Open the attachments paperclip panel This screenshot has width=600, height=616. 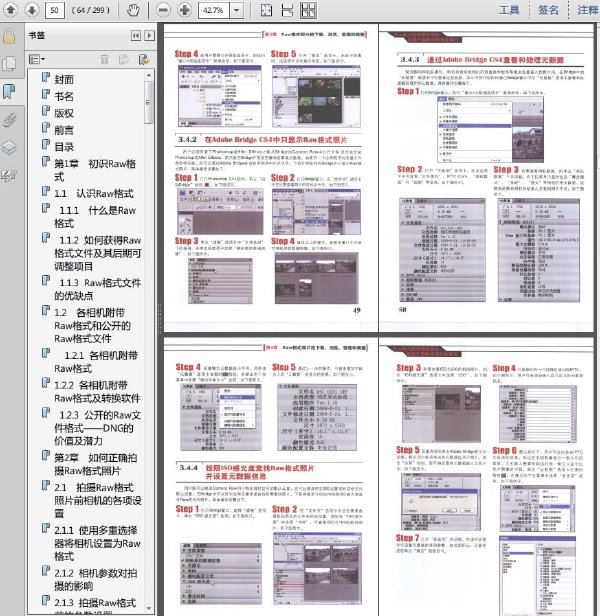[9, 119]
